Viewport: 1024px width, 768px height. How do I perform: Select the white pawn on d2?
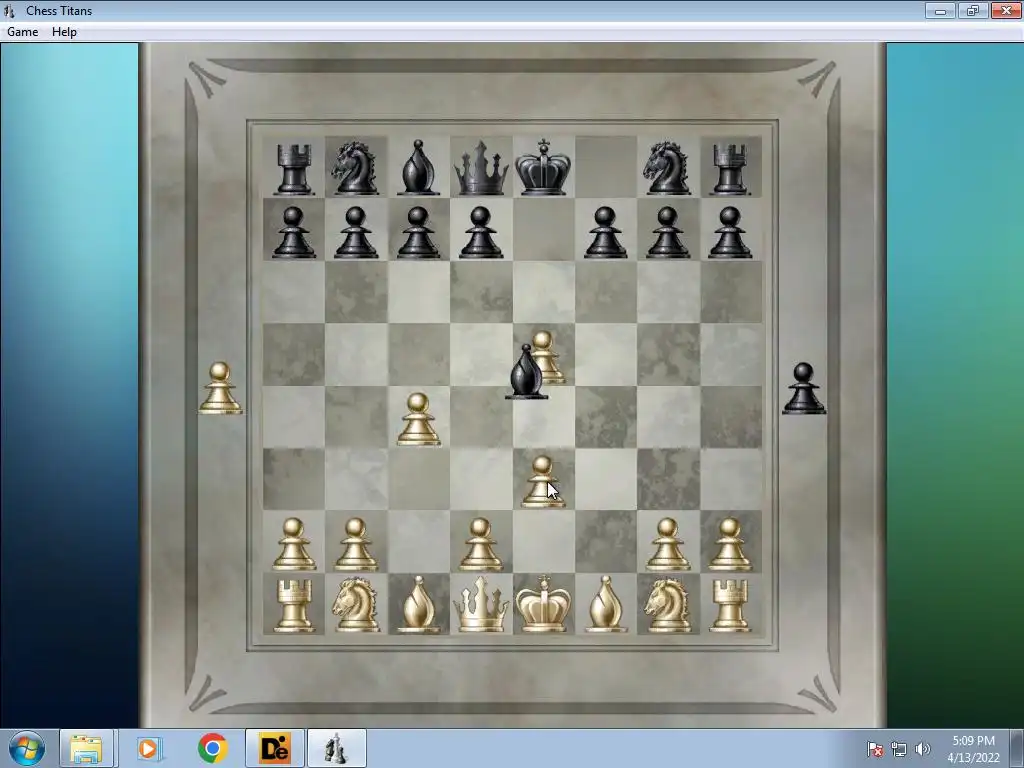pyautogui.click(x=481, y=545)
